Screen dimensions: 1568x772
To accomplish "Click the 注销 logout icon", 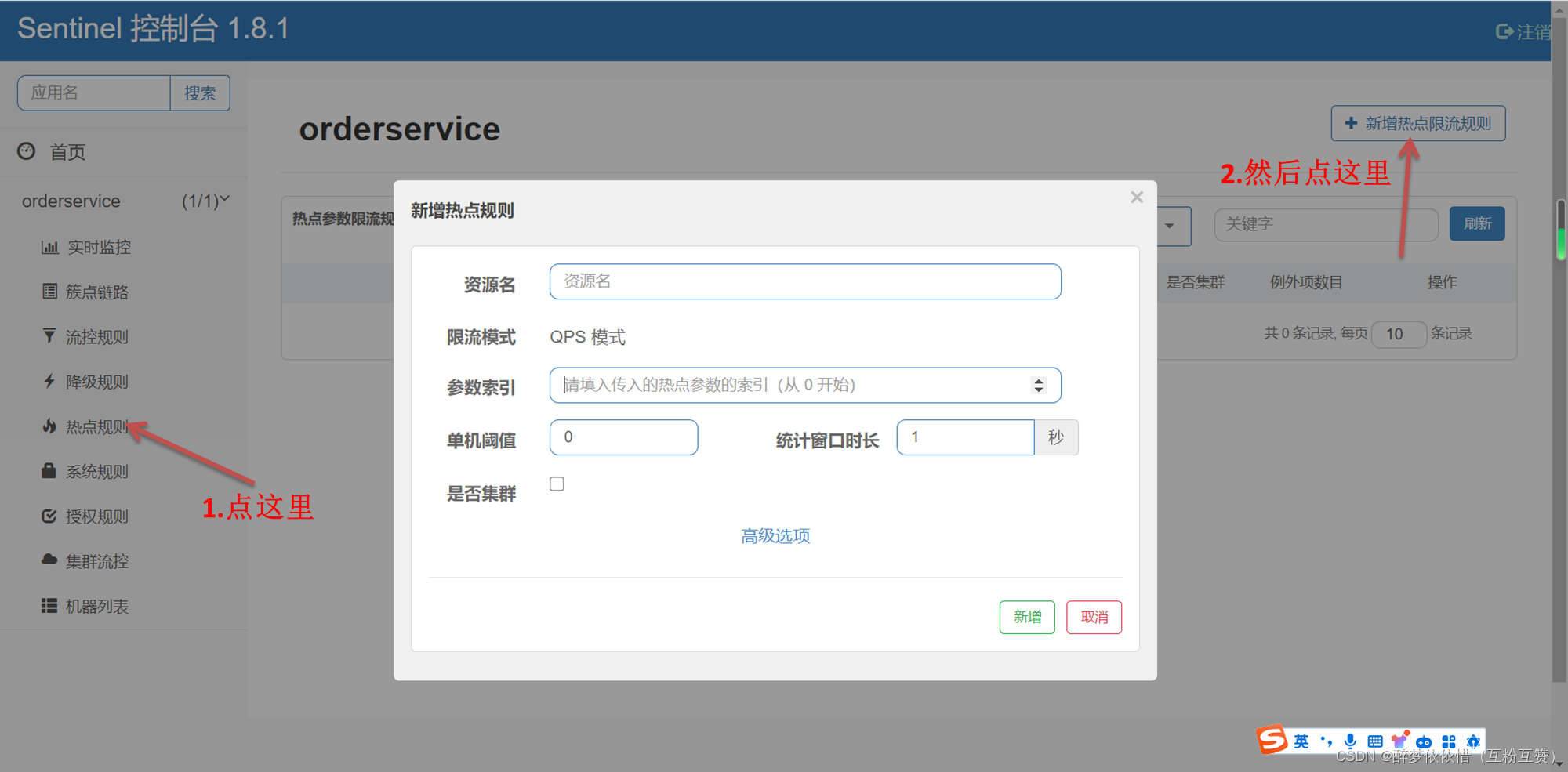I will 1504,31.
